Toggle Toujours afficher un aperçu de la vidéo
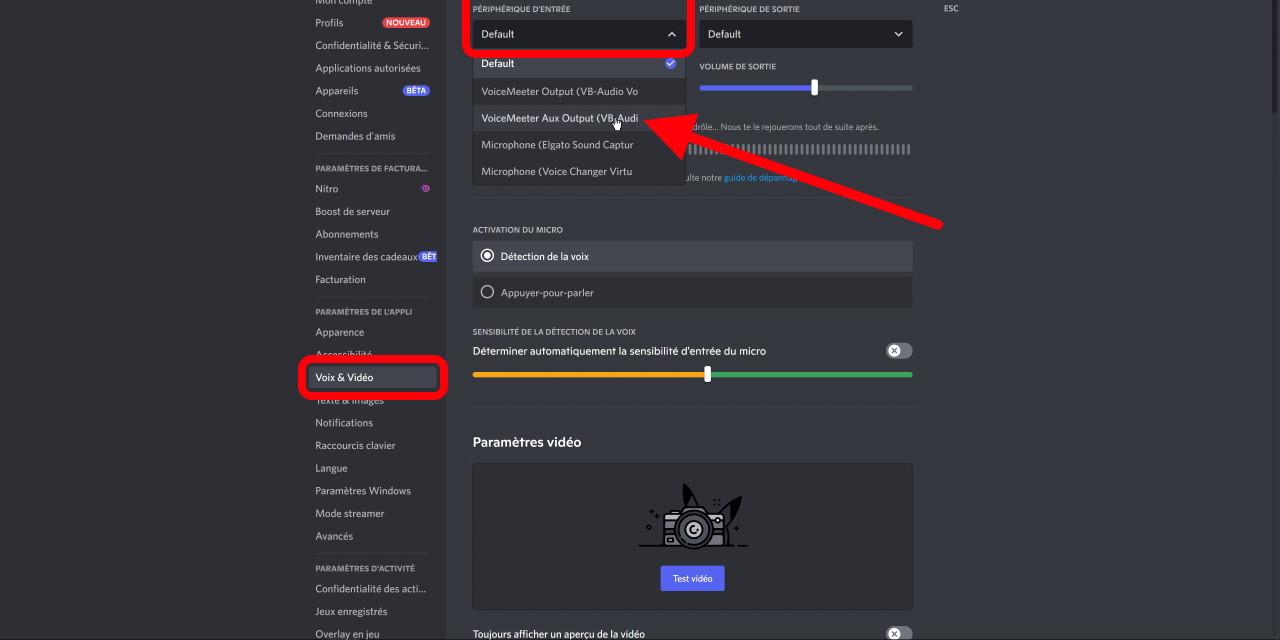Viewport: 1280px width, 640px height. [898, 634]
